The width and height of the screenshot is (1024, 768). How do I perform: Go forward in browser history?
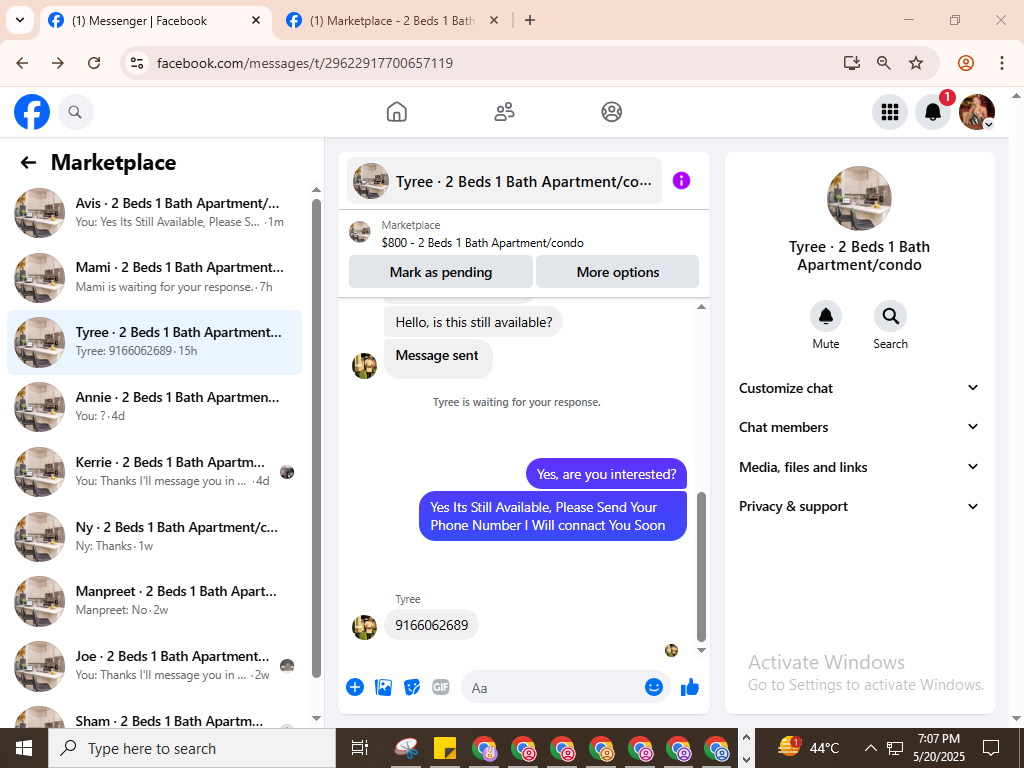(58, 63)
